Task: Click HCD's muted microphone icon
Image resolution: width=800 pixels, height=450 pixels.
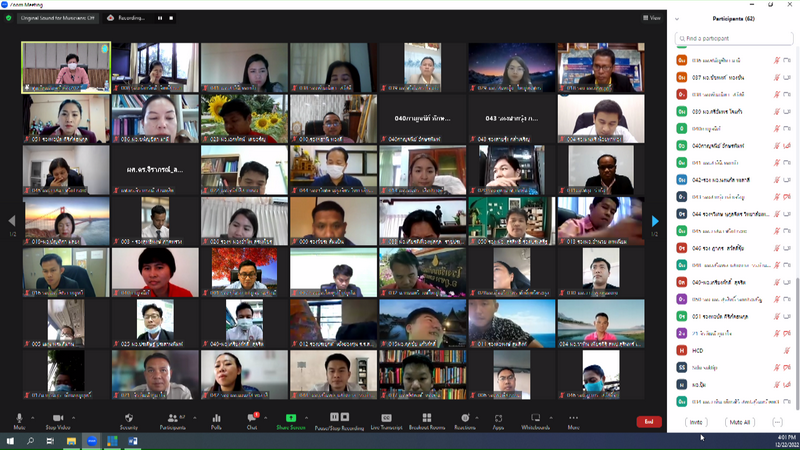Action: pos(786,351)
